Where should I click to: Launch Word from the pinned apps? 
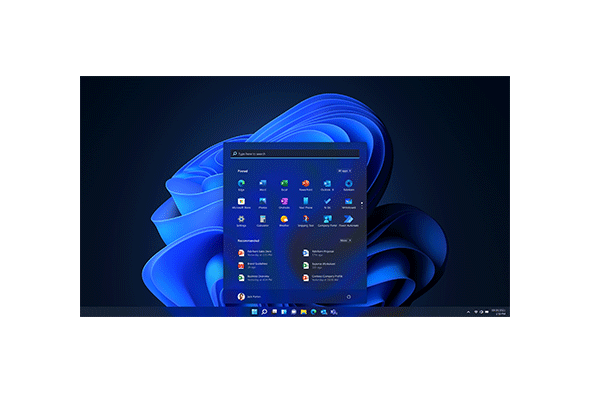[262, 185]
